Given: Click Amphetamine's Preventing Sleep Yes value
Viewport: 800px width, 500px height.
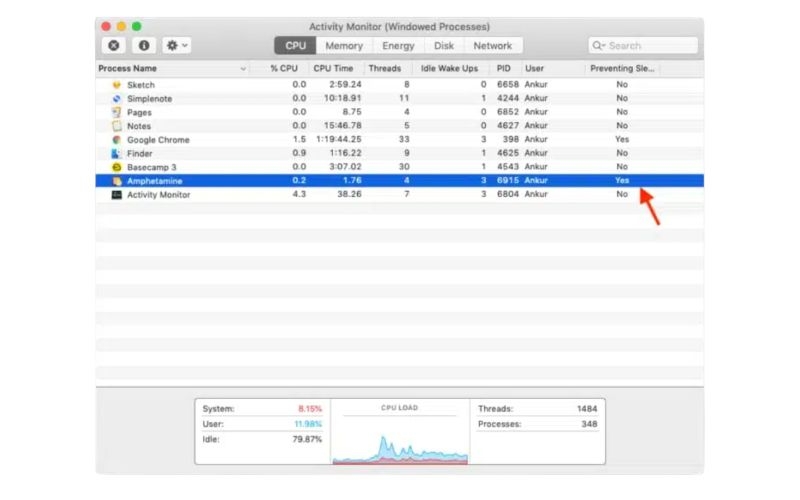Looking at the screenshot, I should tap(622, 180).
